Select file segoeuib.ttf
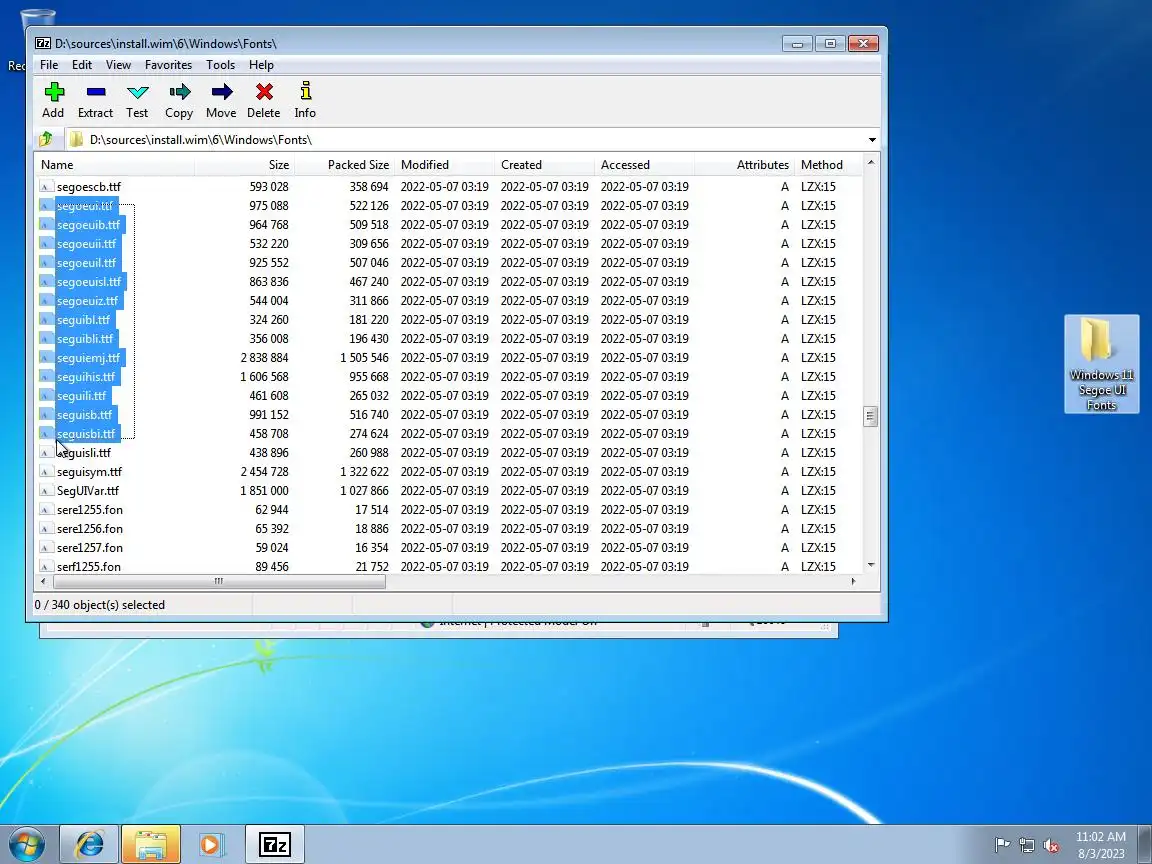 (88, 225)
